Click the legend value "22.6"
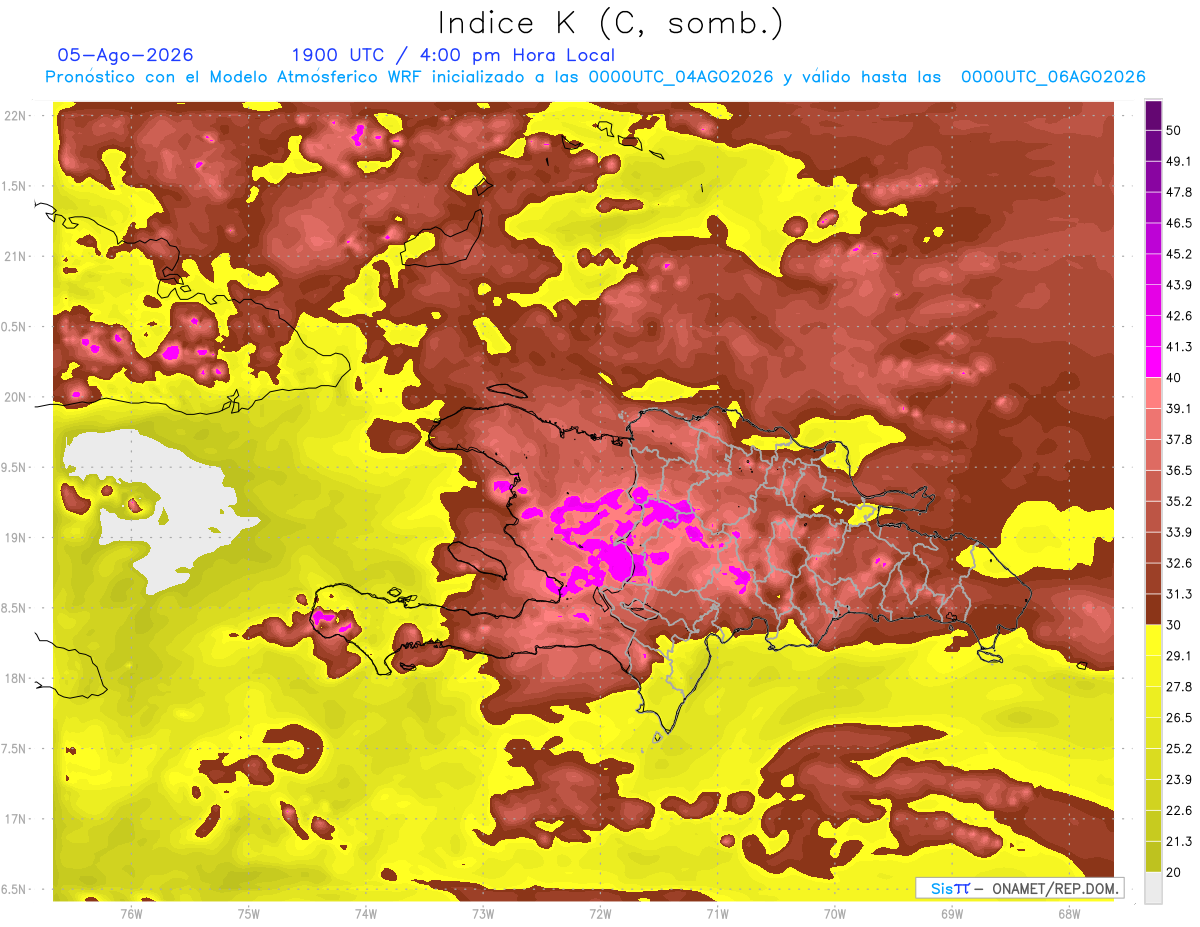 coord(1178,811)
